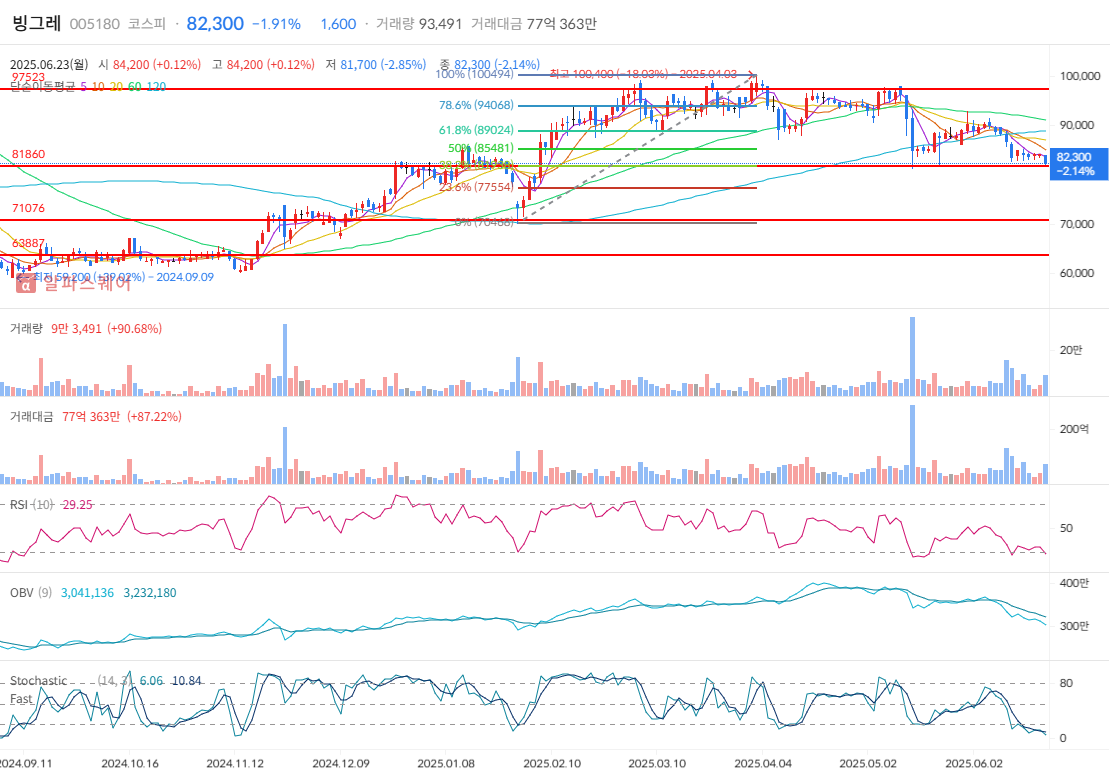Viewport: 1110px width, 778px height.
Task: Click the RSI value 29.25
Action: 77,505
